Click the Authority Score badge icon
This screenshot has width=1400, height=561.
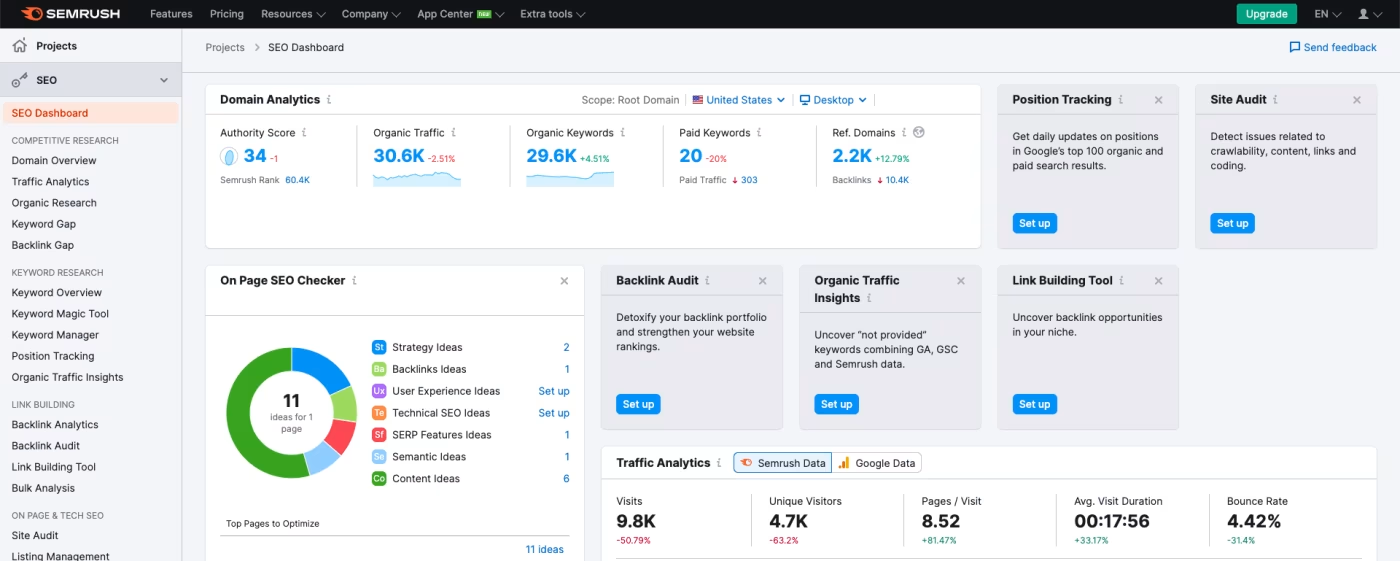pos(229,156)
